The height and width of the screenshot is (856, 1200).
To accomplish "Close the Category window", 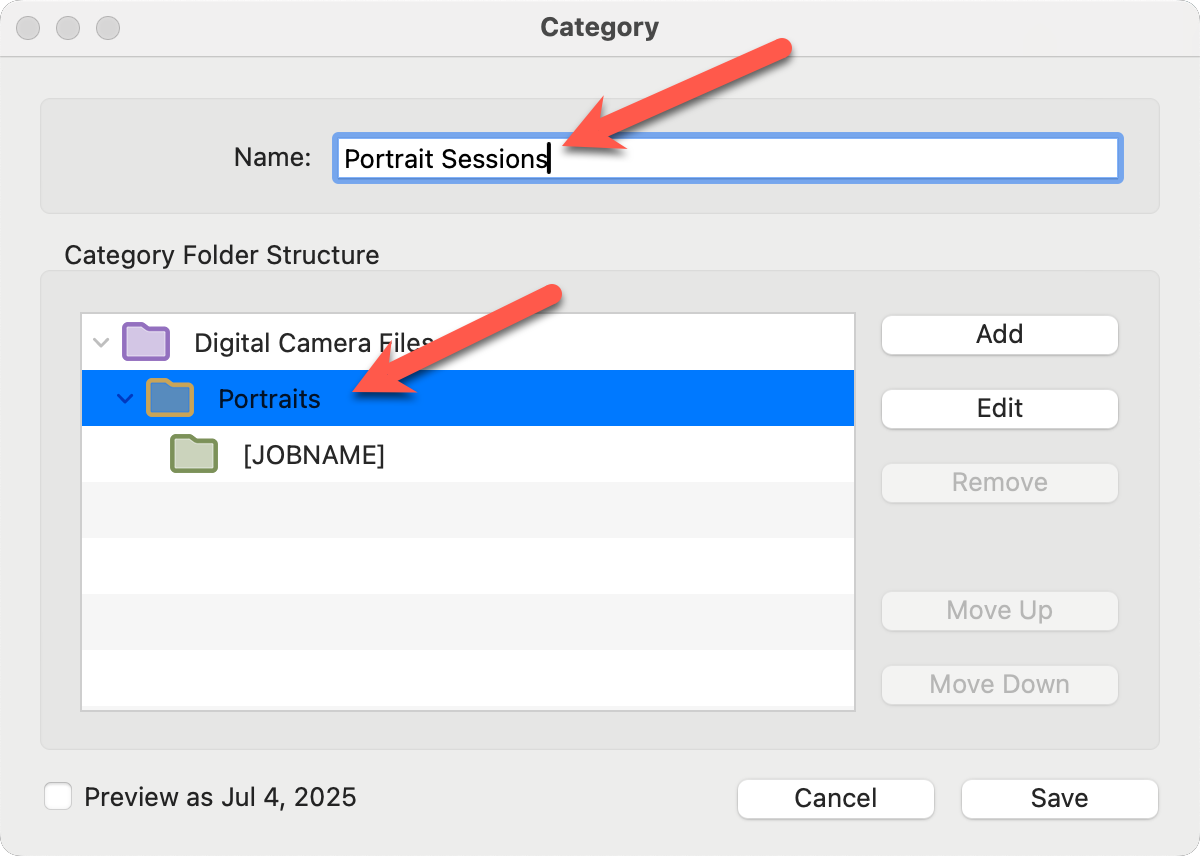I will click(28, 27).
